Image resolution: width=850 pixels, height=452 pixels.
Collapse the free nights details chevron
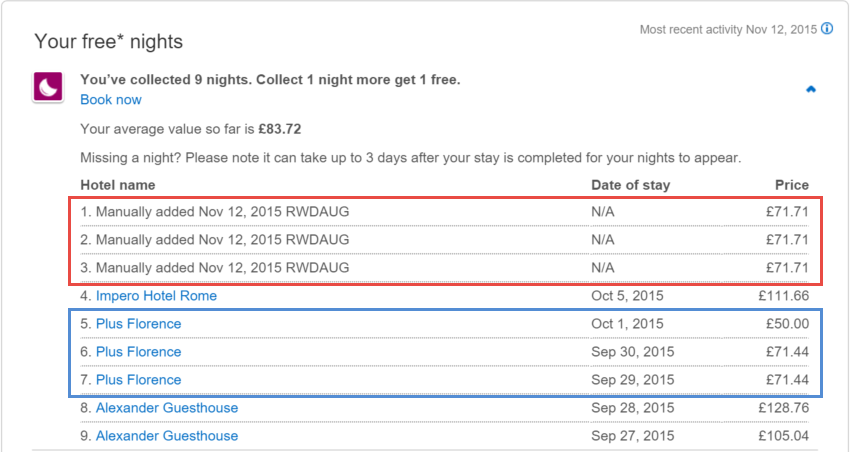click(x=810, y=89)
